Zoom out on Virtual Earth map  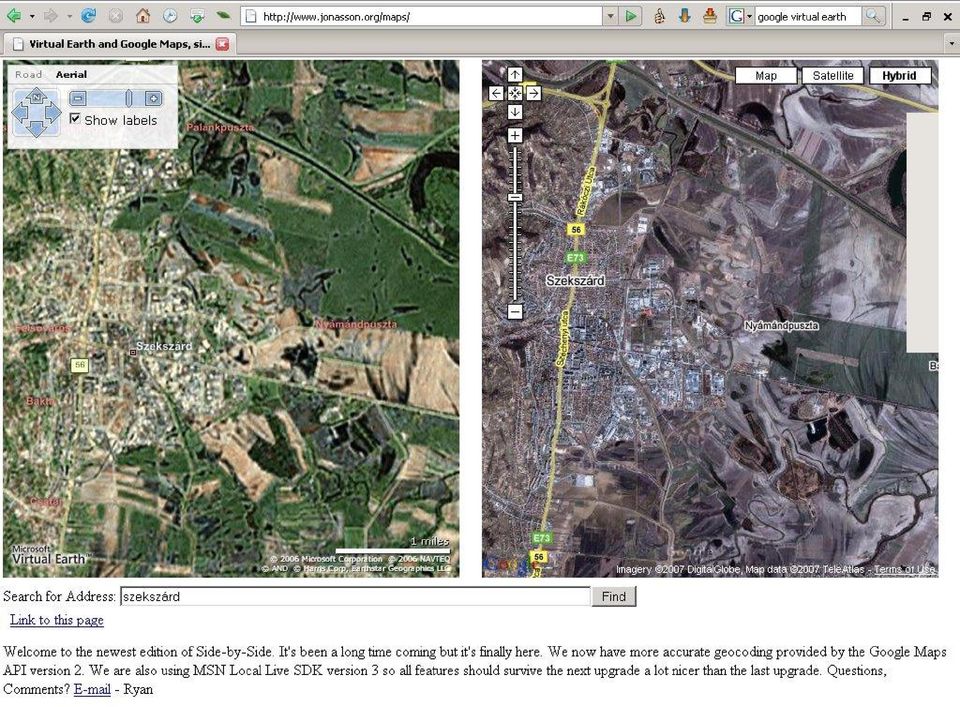point(78,98)
